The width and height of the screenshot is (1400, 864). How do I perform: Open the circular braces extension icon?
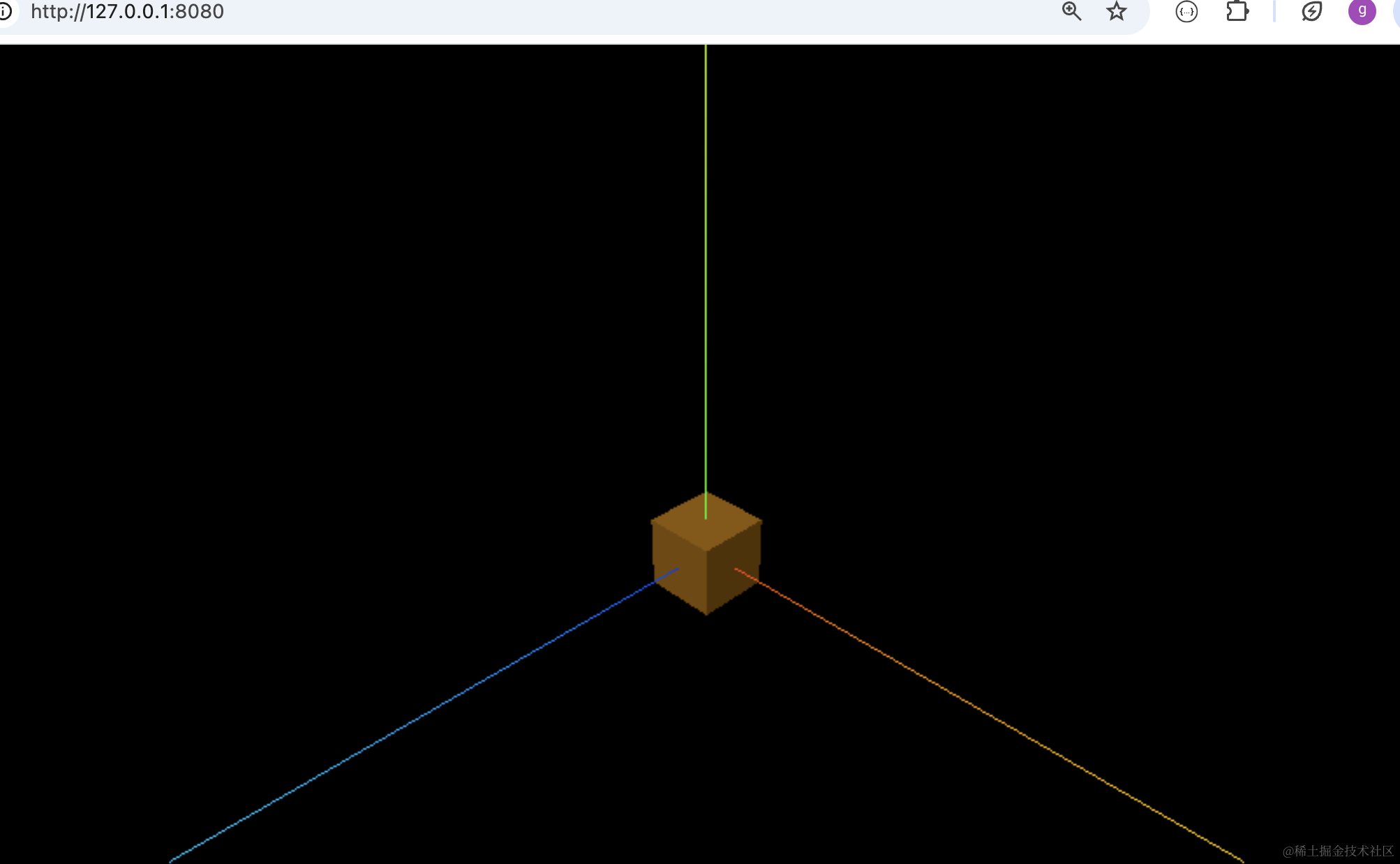pyautogui.click(x=1186, y=11)
